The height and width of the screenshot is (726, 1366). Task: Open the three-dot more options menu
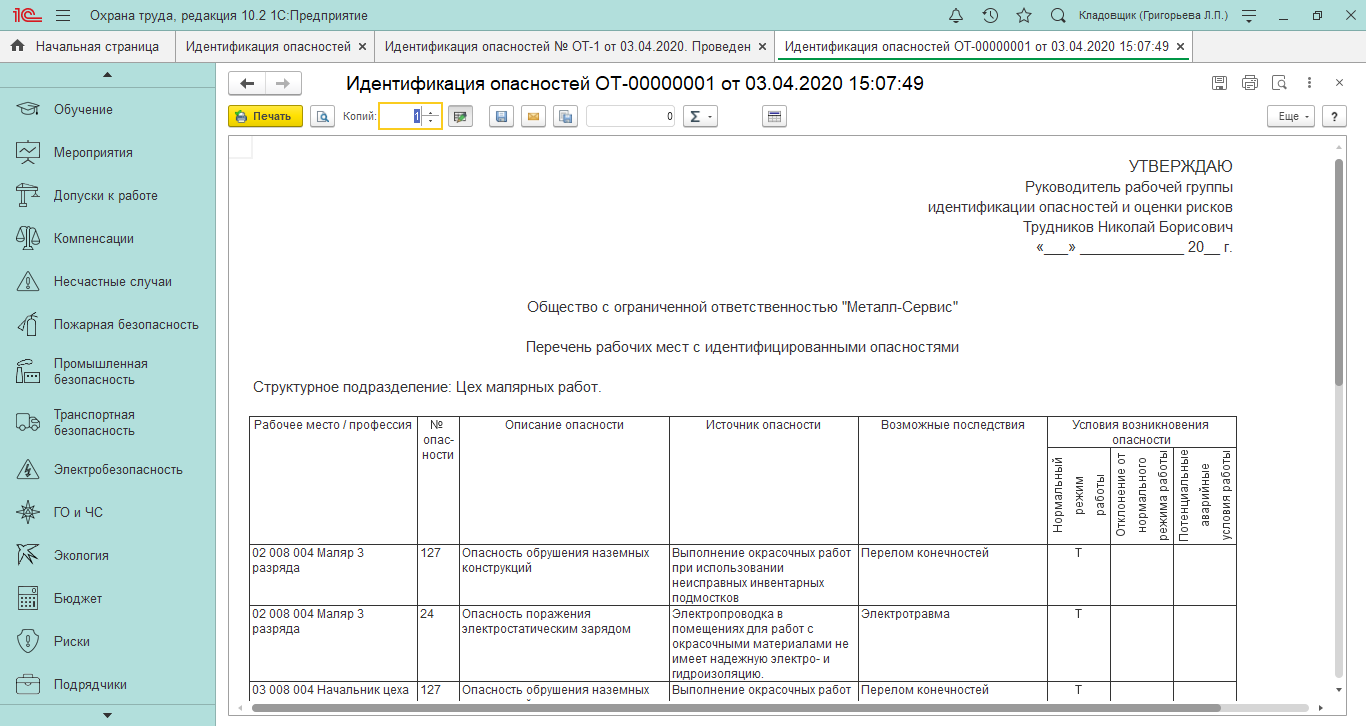(x=1309, y=83)
